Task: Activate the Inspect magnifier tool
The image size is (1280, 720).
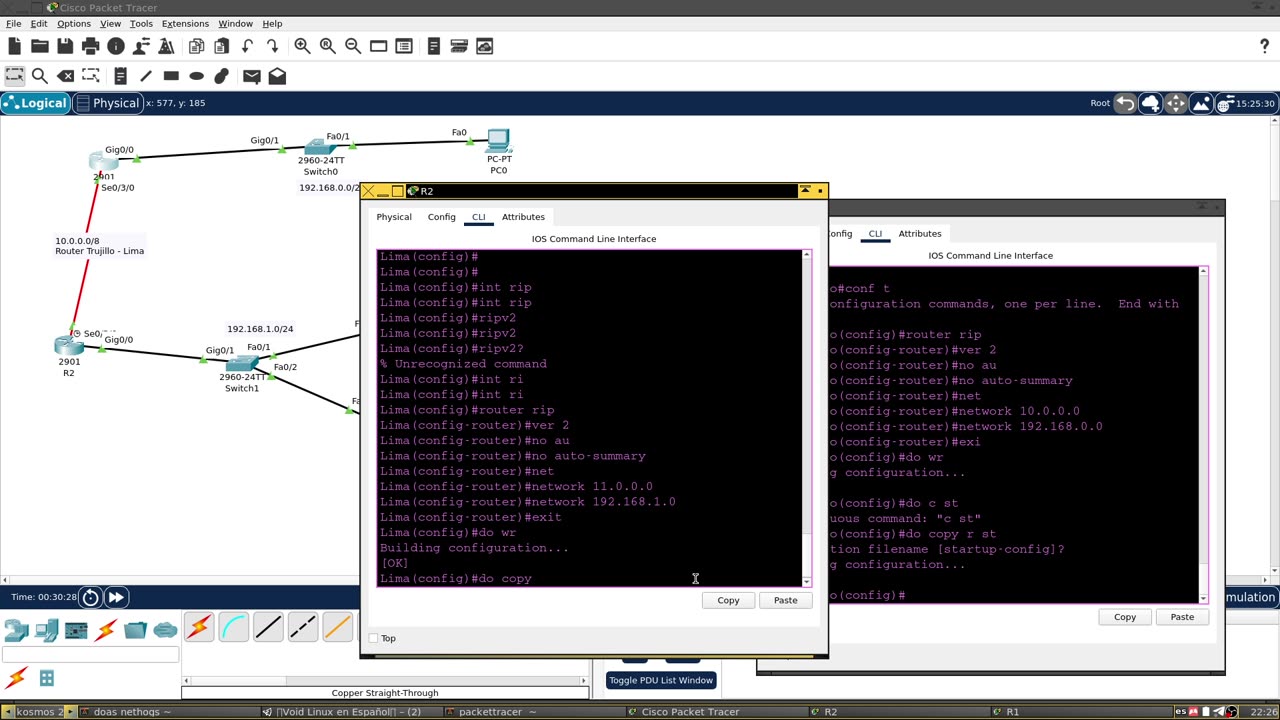Action: pyautogui.click(x=40, y=76)
